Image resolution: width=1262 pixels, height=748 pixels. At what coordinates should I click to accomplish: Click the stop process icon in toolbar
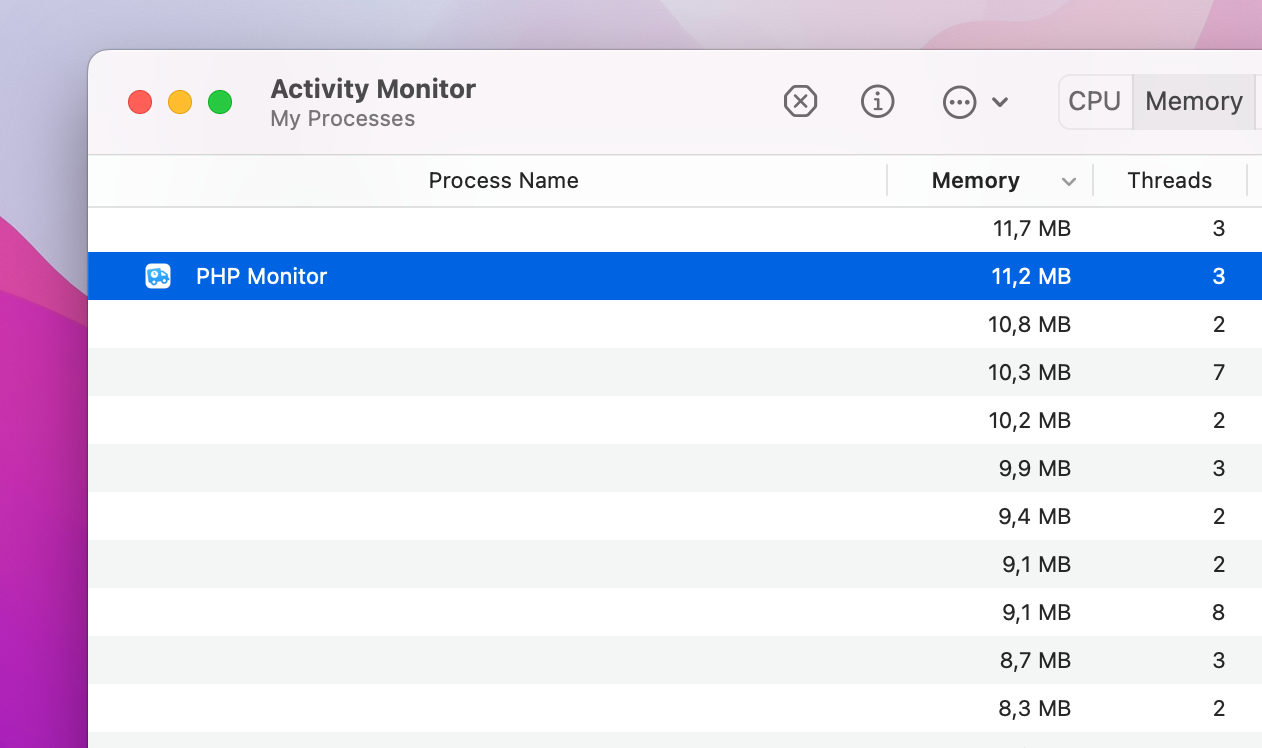click(x=800, y=101)
